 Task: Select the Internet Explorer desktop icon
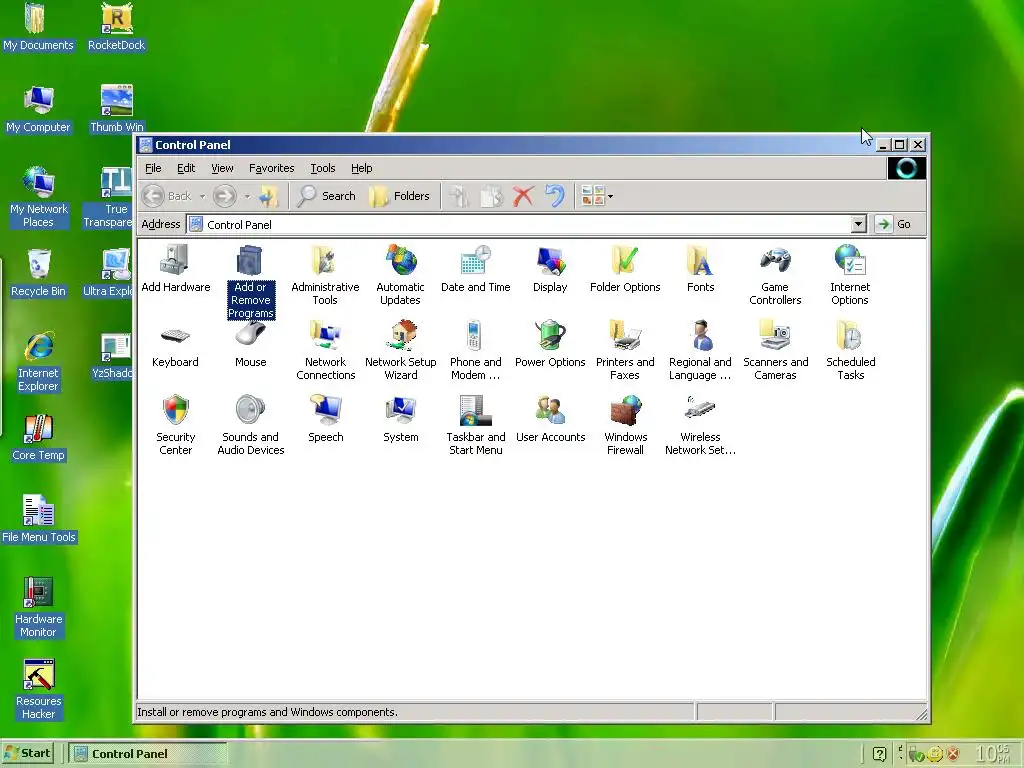coord(38,361)
